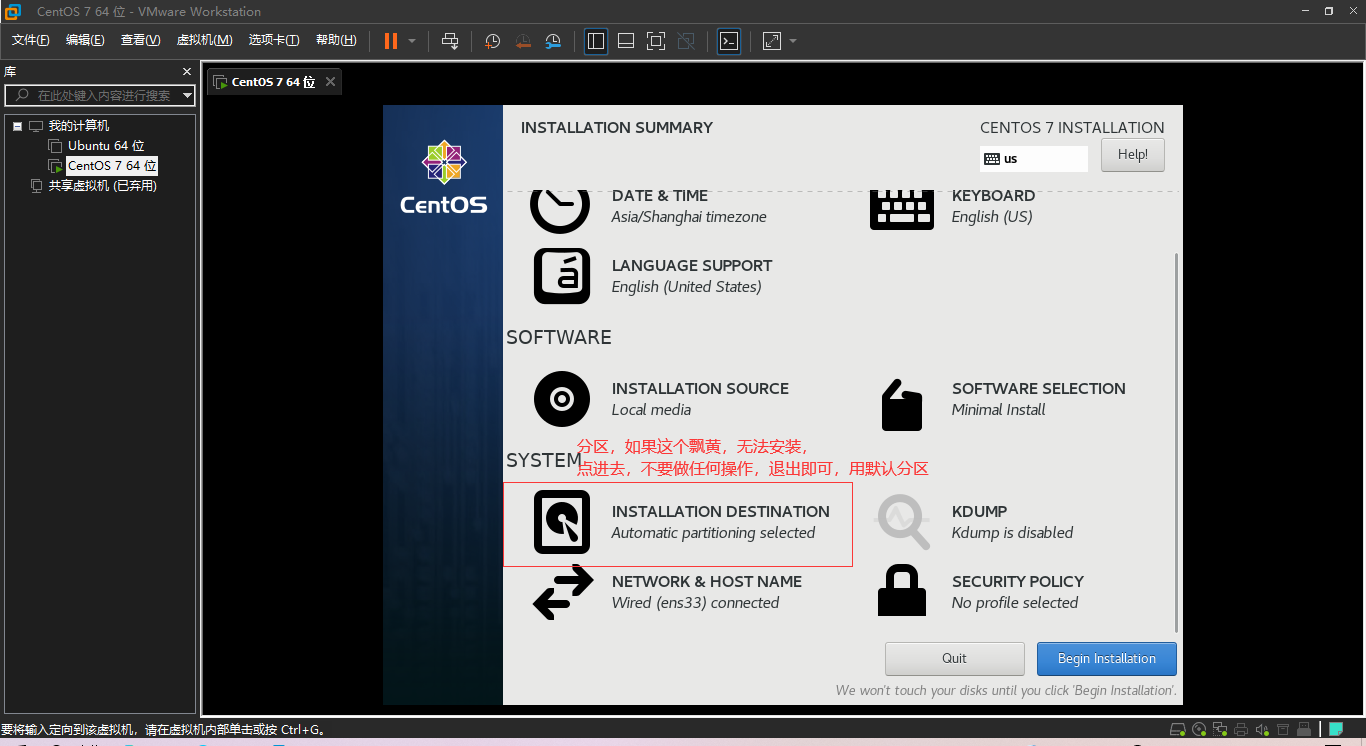Screen dimensions: 1366x746
Task: Enter full screen mode icon
Action: pos(656,41)
